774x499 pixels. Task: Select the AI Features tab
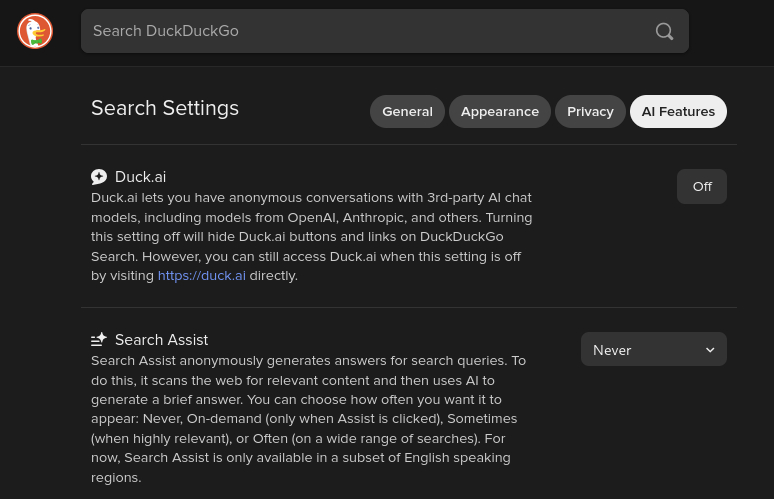point(678,112)
